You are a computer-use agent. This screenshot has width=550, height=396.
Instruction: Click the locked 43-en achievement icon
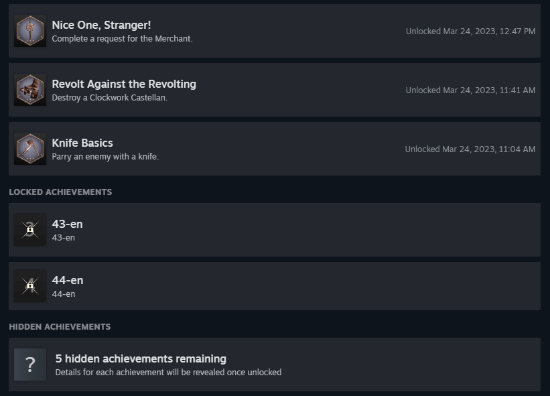[x=30, y=230]
